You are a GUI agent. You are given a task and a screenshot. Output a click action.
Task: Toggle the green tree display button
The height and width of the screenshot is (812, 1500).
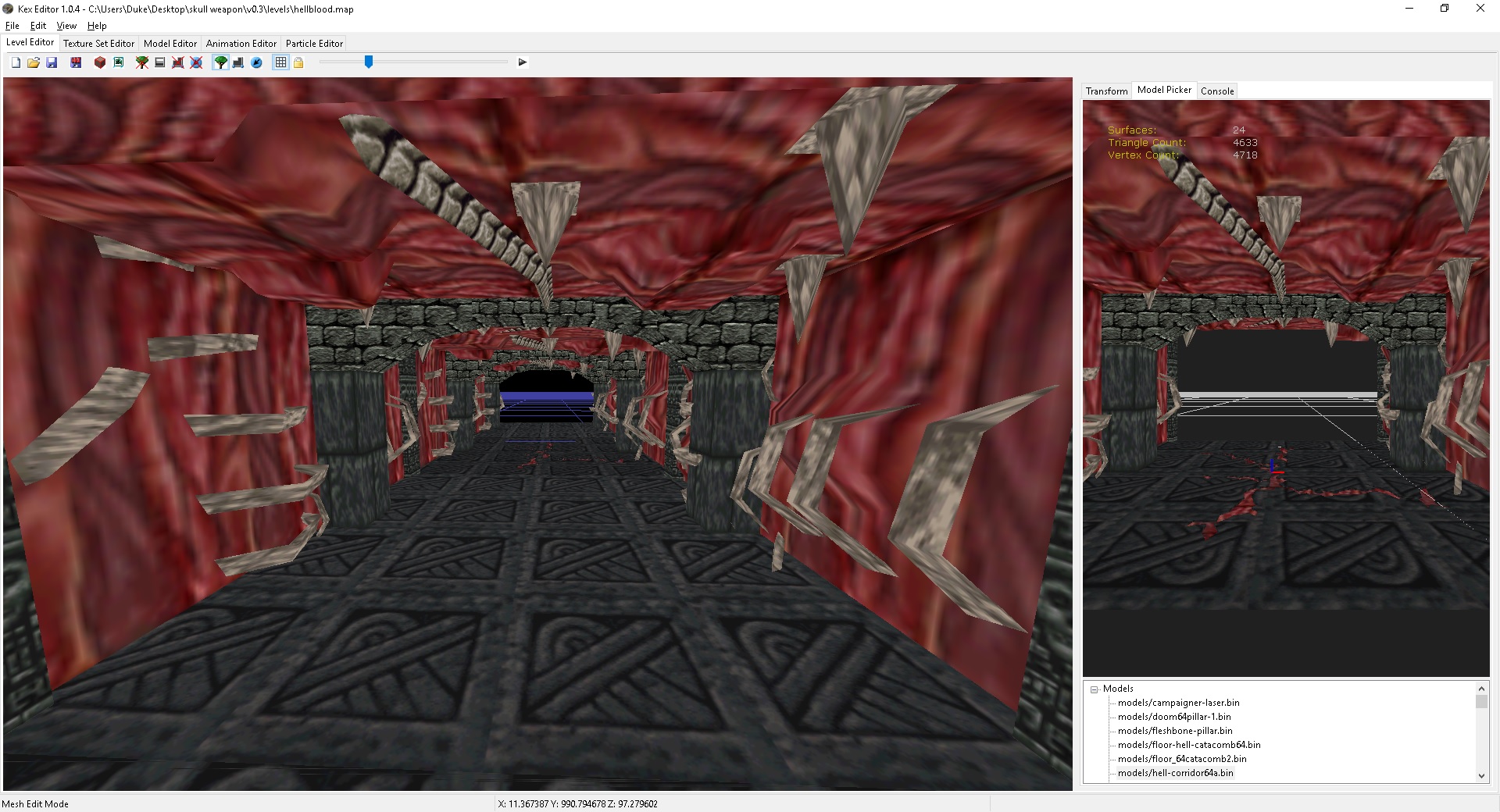221,62
